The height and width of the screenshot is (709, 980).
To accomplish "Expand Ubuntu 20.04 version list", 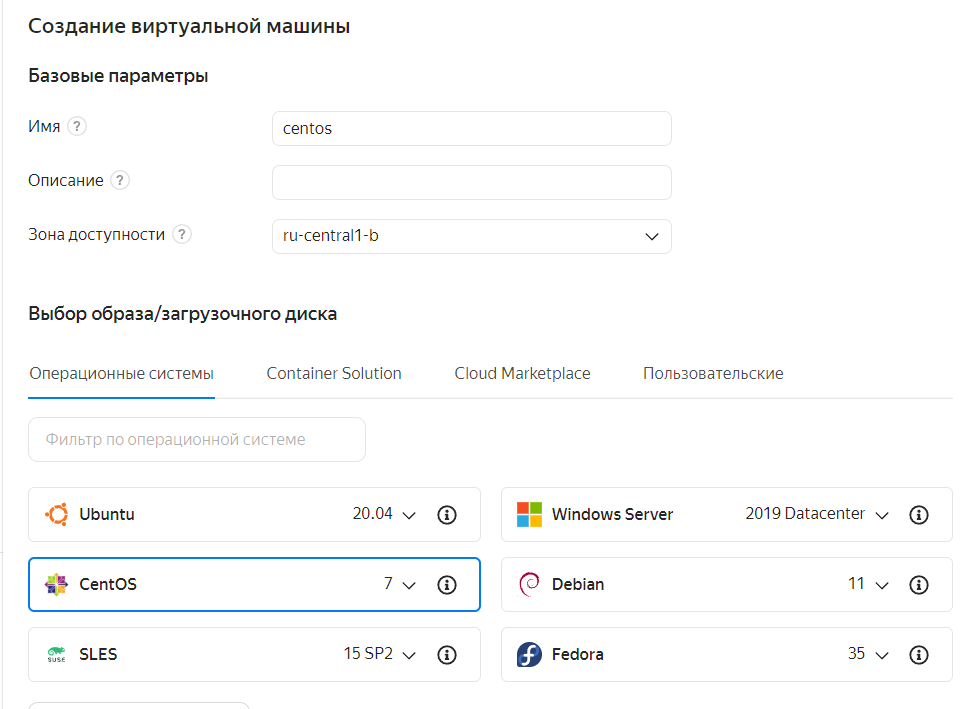I will point(384,514).
